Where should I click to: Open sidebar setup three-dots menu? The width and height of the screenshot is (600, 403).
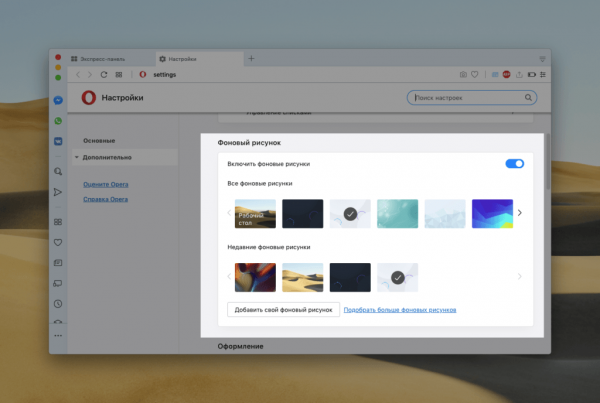pyautogui.click(x=58, y=336)
